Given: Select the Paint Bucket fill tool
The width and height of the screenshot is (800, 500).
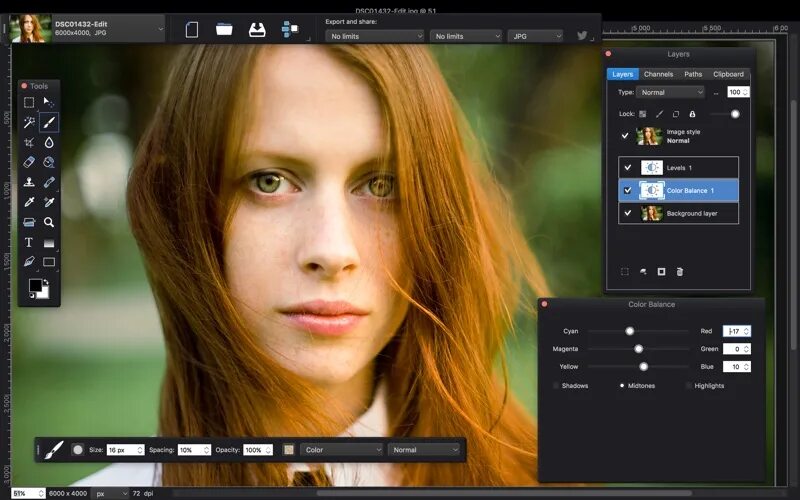Looking at the screenshot, I should (x=48, y=162).
